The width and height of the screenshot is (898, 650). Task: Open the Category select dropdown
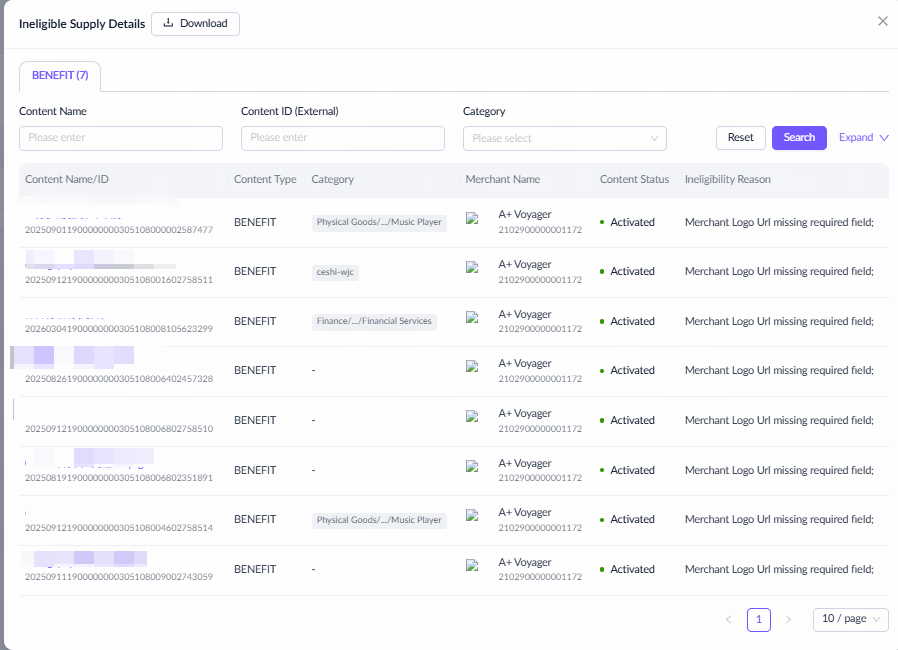(564, 138)
